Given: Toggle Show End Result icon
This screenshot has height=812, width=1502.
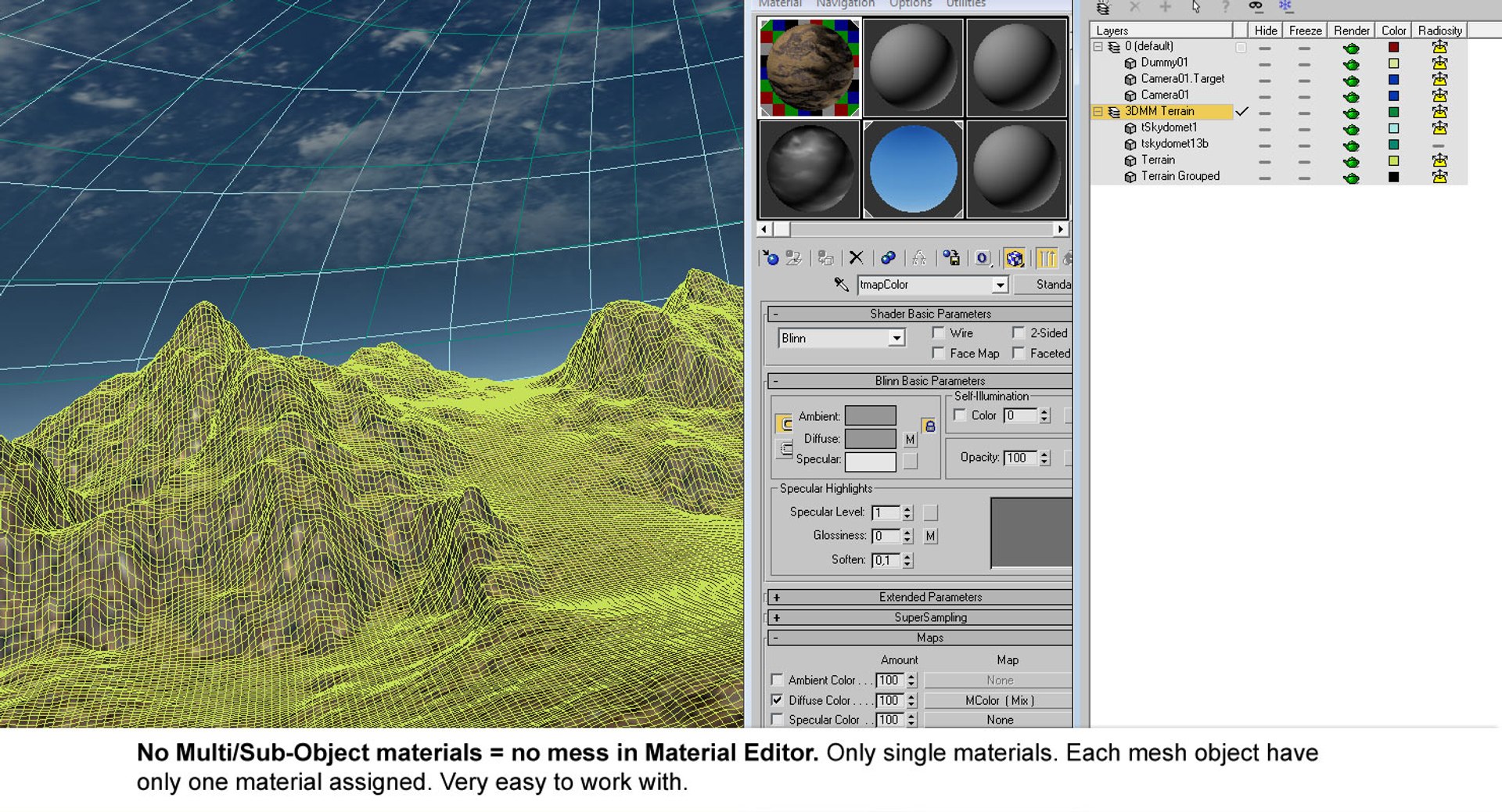Looking at the screenshot, I should coord(1047,258).
